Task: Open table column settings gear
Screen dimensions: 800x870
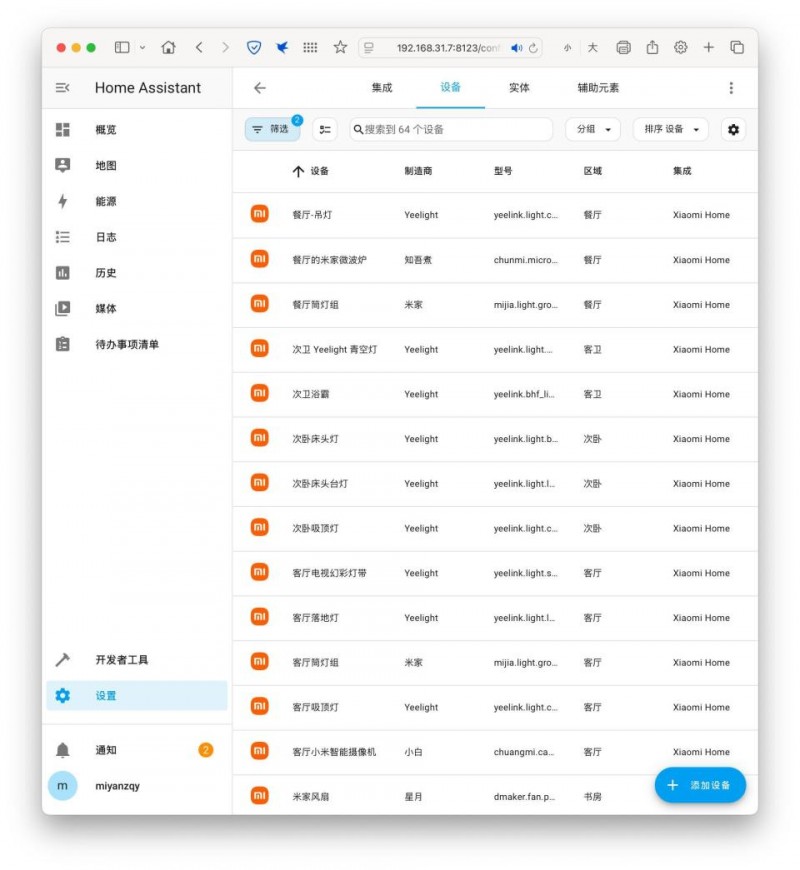Action: [x=734, y=129]
